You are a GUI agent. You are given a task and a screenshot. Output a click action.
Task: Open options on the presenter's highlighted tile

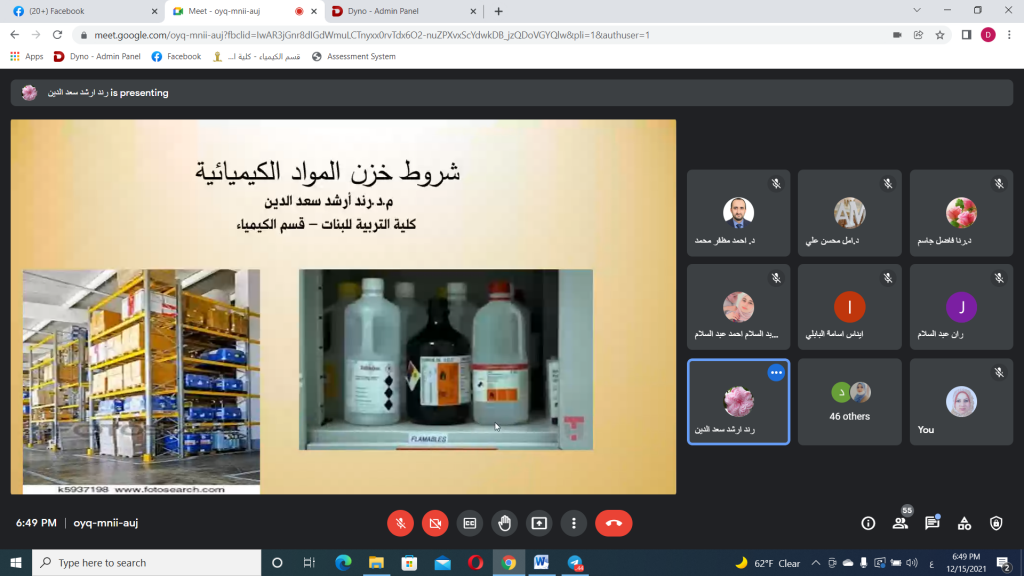(x=776, y=373)
